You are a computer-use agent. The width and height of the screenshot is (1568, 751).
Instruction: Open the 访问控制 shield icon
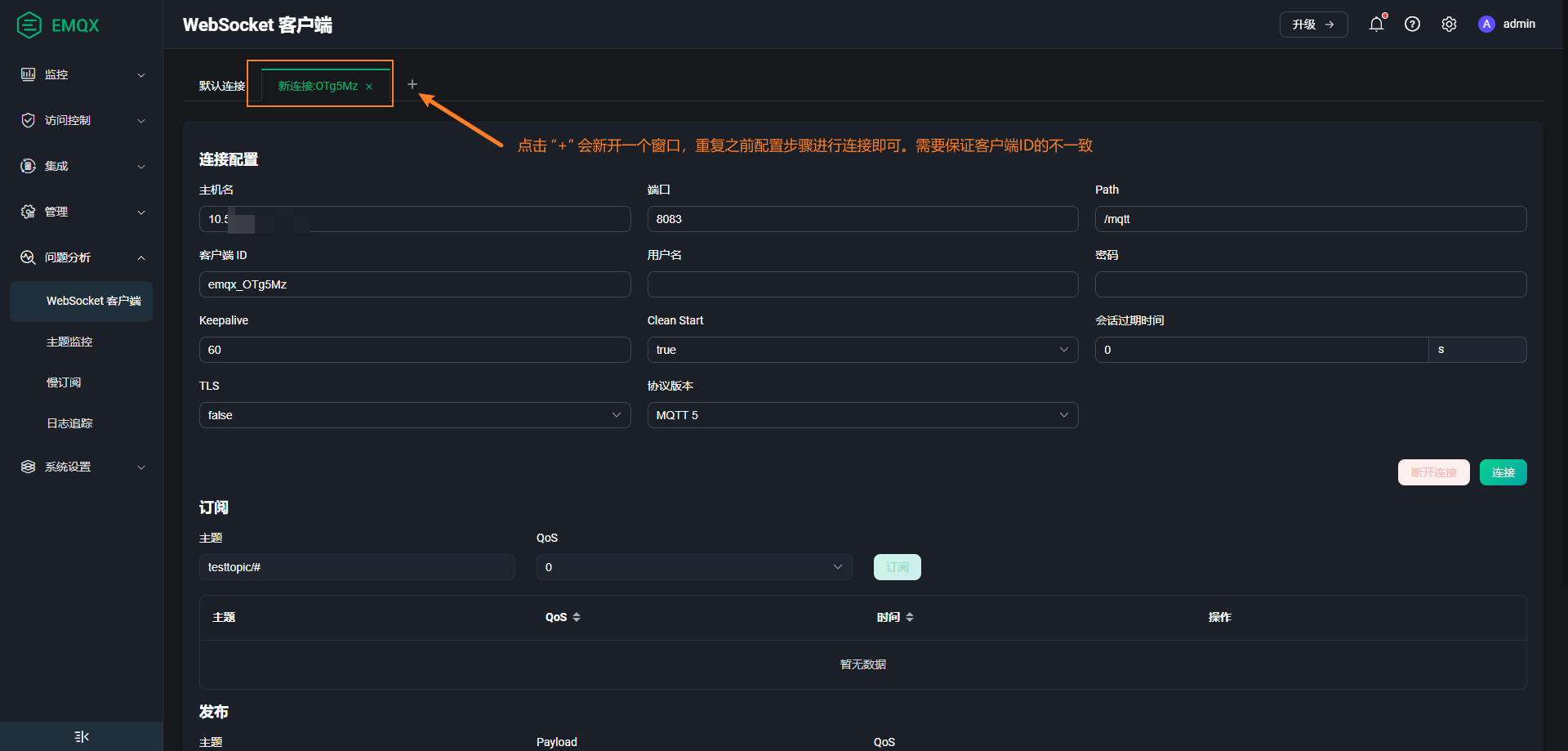coord(28,120)
